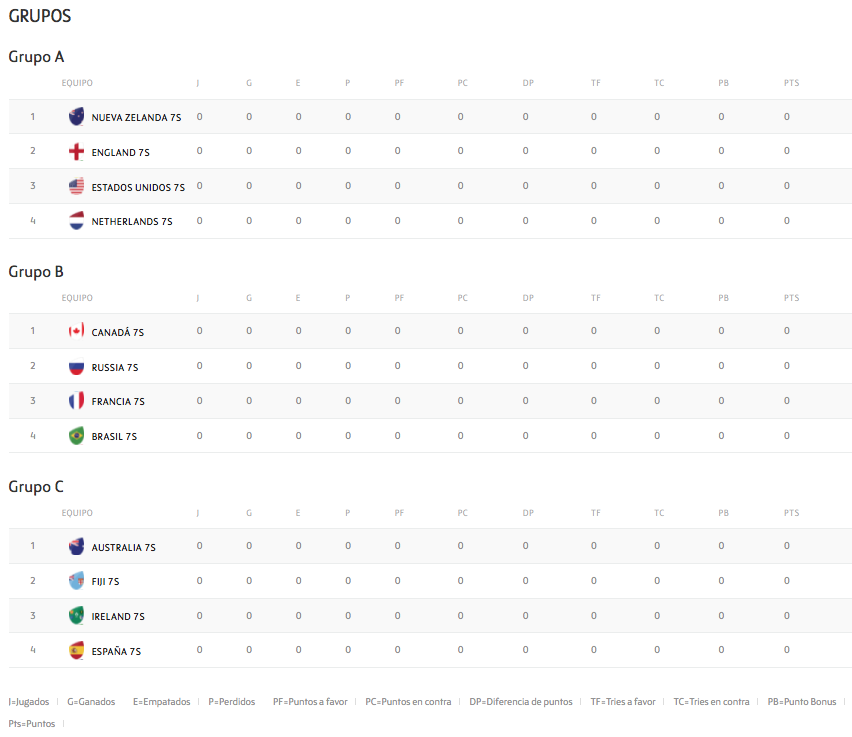Screen dimensions: 852x737
Task: Click the España 7s flag icon
Action: 76,651
